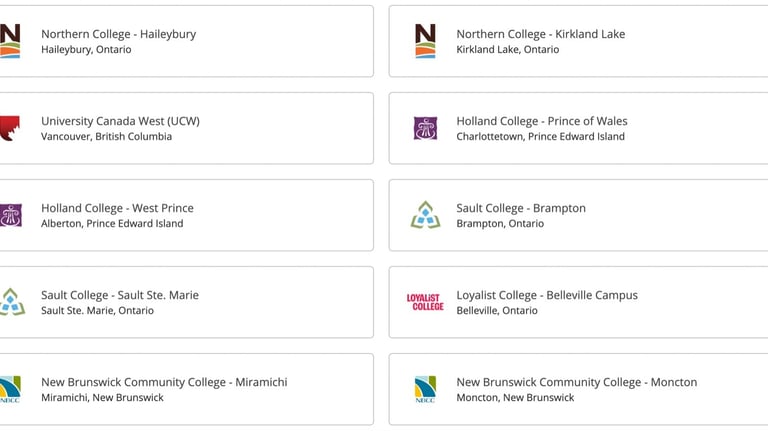Screen dimensions: 768x431
Task: Select Holland College - West Prince title
Action: (x=118, y=208)
